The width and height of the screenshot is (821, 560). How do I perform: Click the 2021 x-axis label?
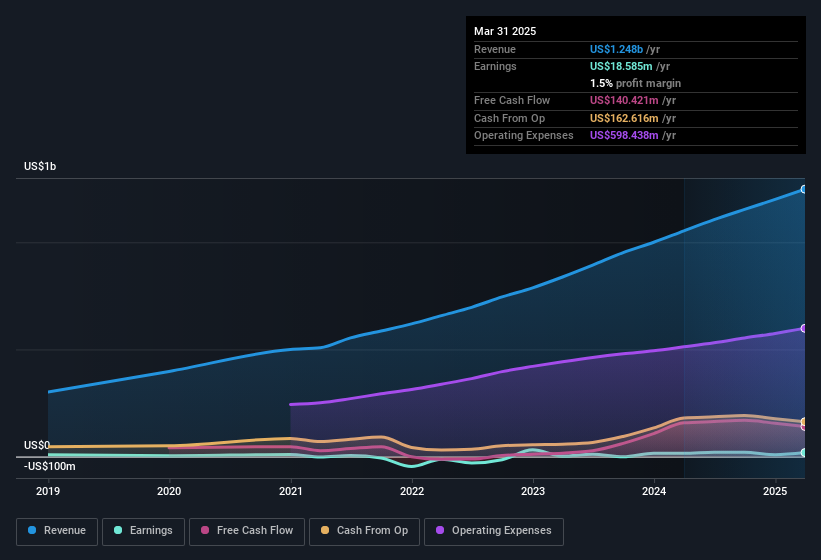[291, 491]
